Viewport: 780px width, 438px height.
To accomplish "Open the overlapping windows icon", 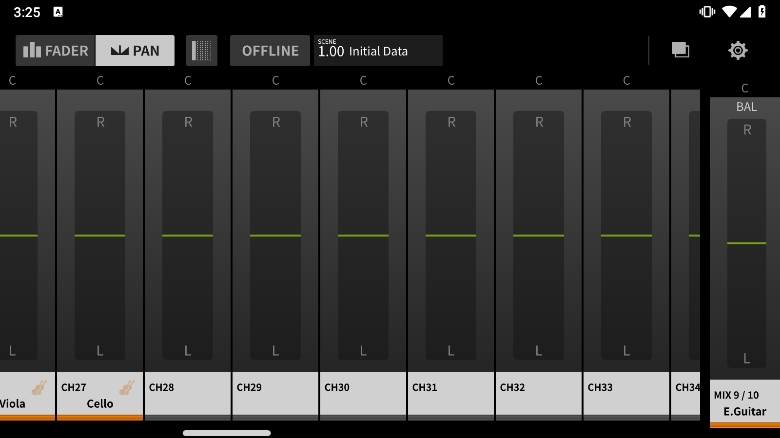I will pyautogui.click(x=681, y=50).
